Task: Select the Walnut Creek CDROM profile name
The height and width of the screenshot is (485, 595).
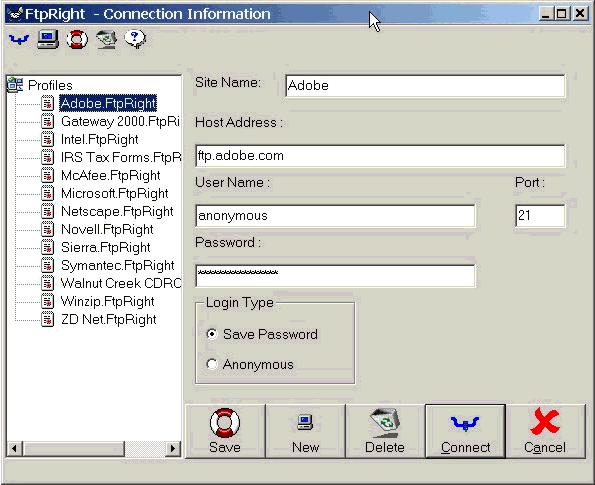Action: tap(121, 283)
